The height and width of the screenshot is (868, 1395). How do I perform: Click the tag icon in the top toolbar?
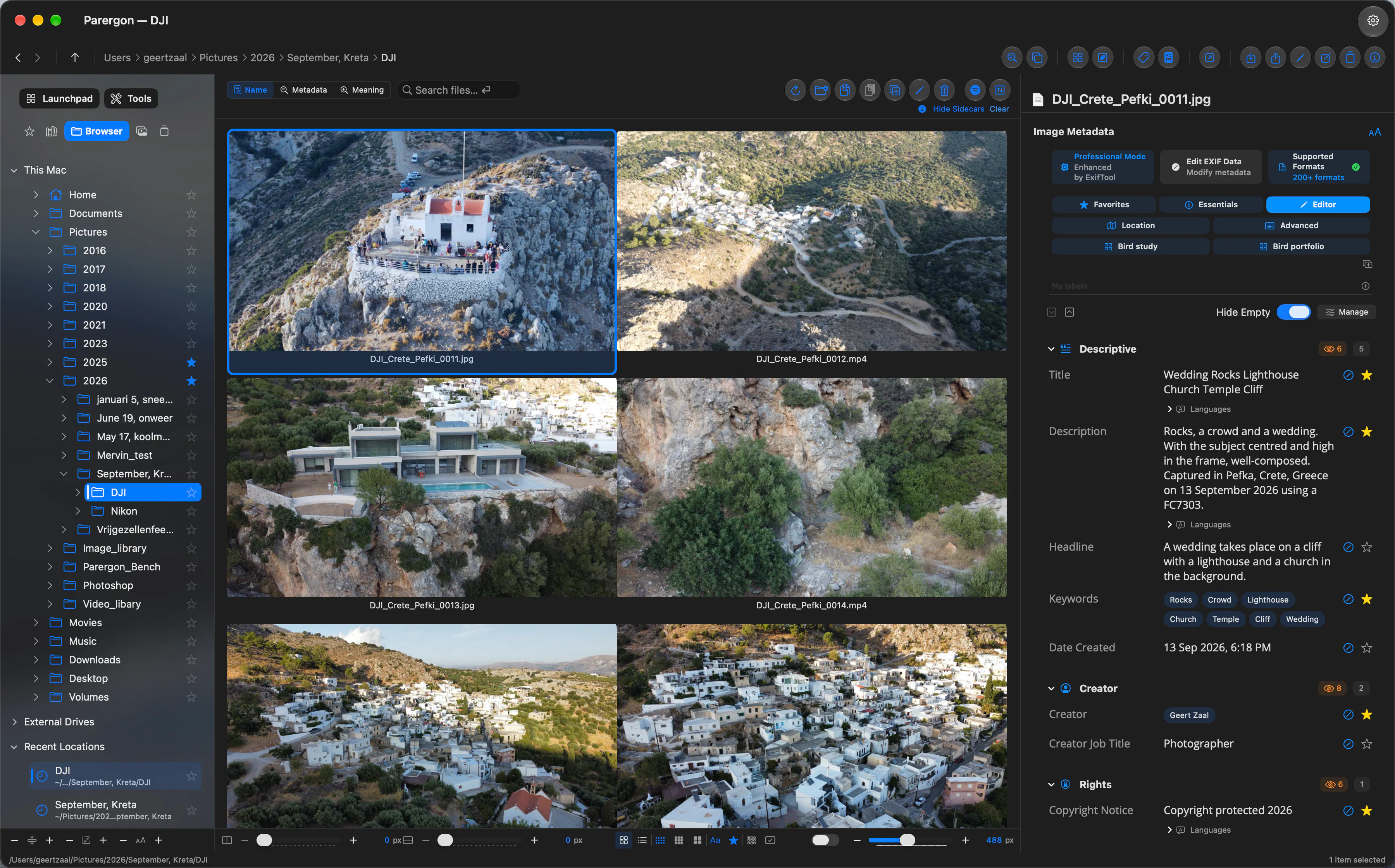[x=1144, y=57]
